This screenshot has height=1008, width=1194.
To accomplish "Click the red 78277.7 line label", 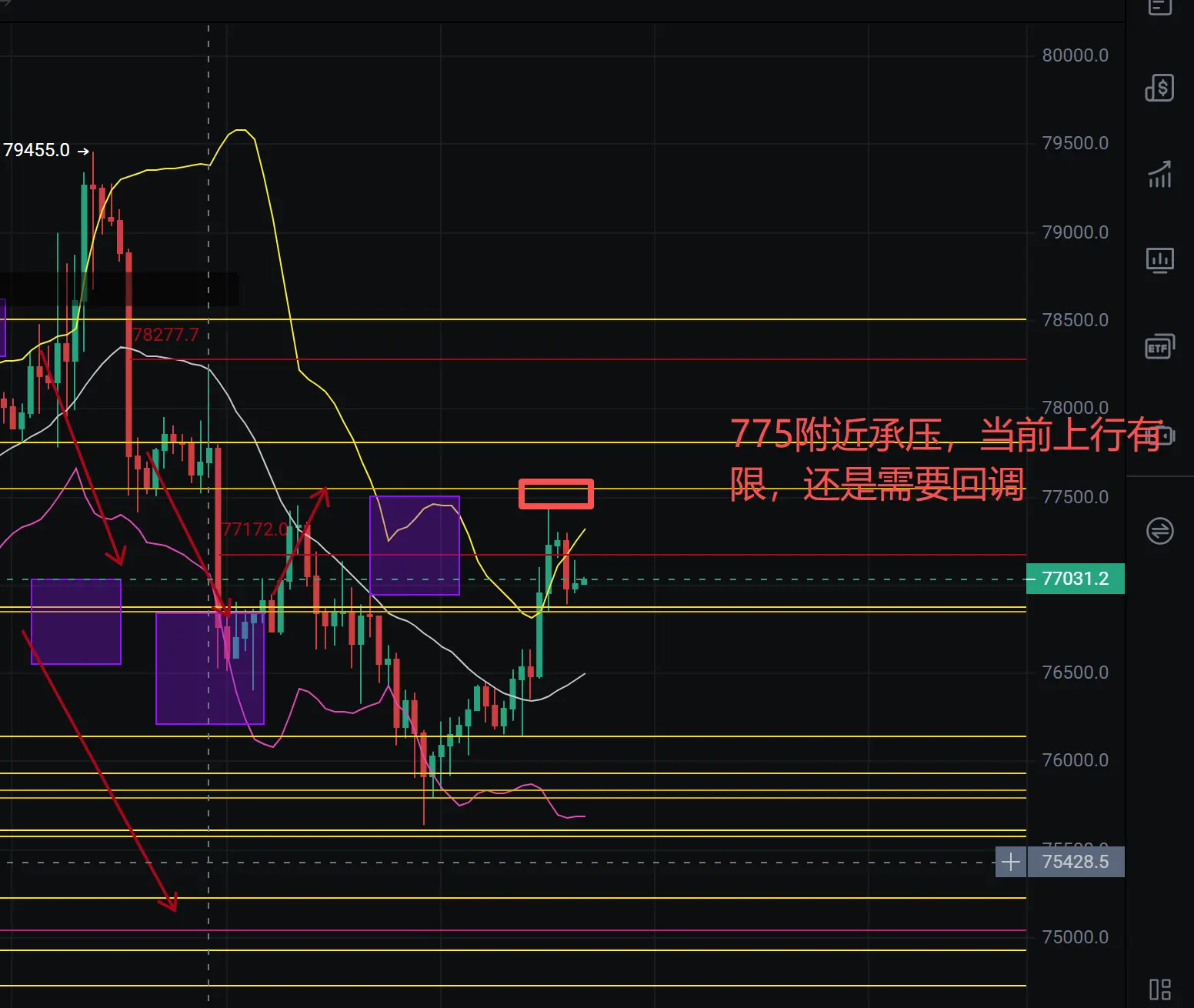I will (165, 335).
